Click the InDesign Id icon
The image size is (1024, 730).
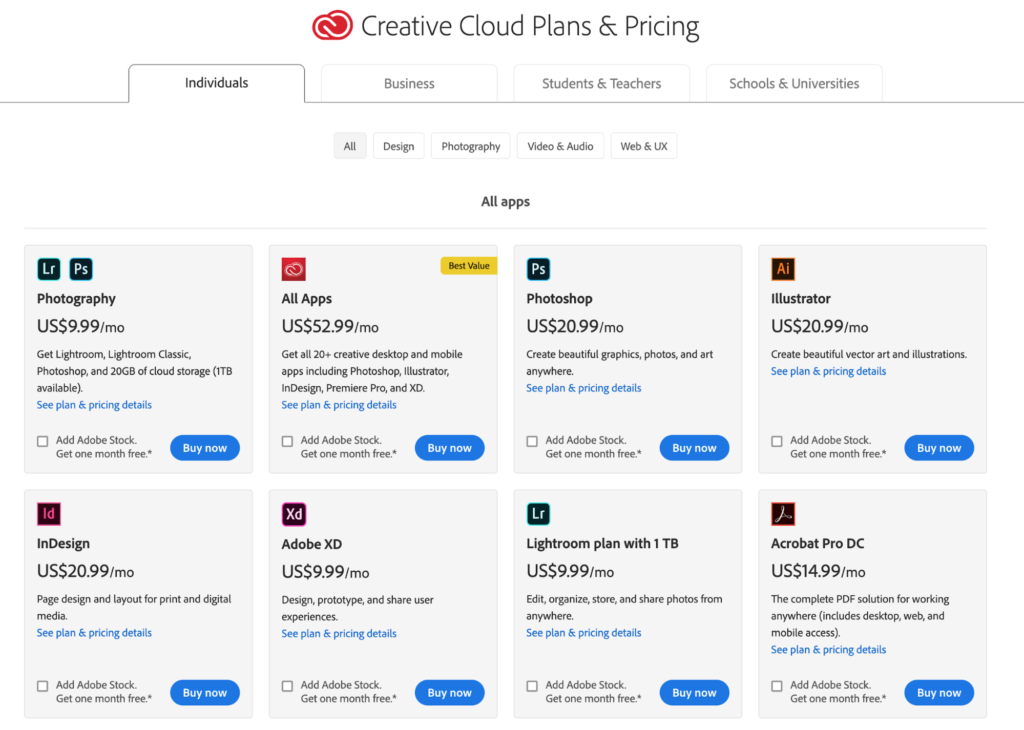coord(49,514)
